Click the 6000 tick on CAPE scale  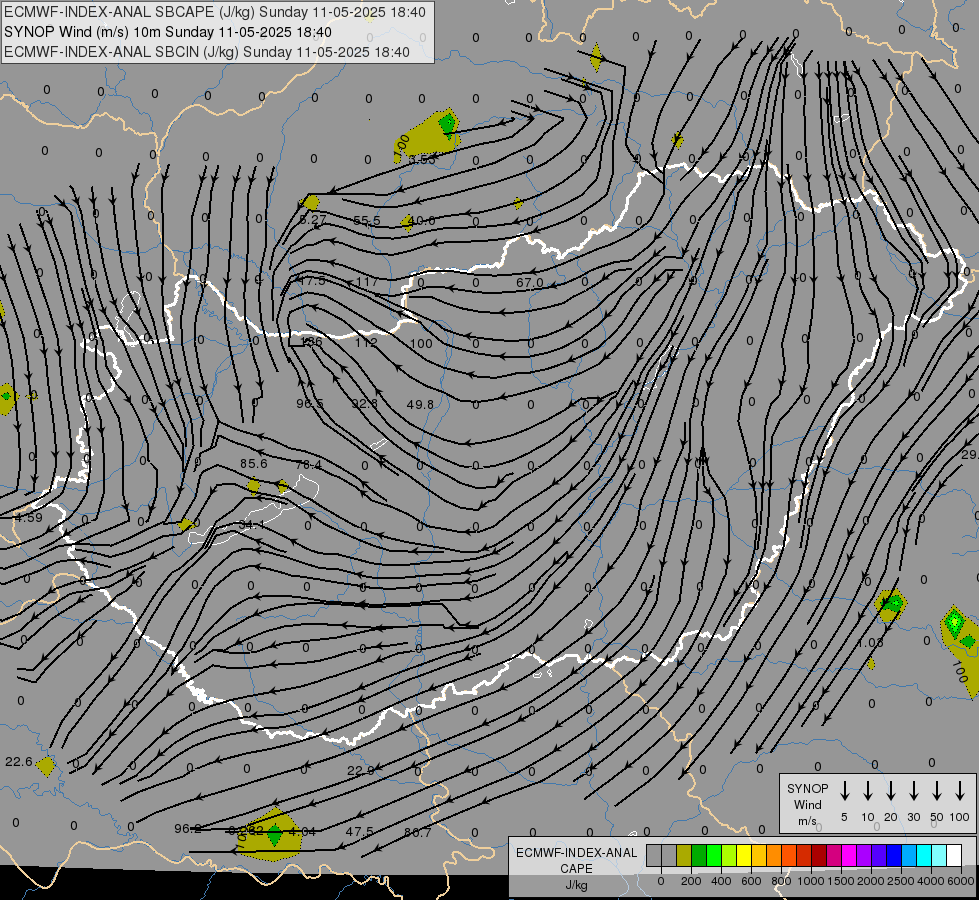pos(960,881)
